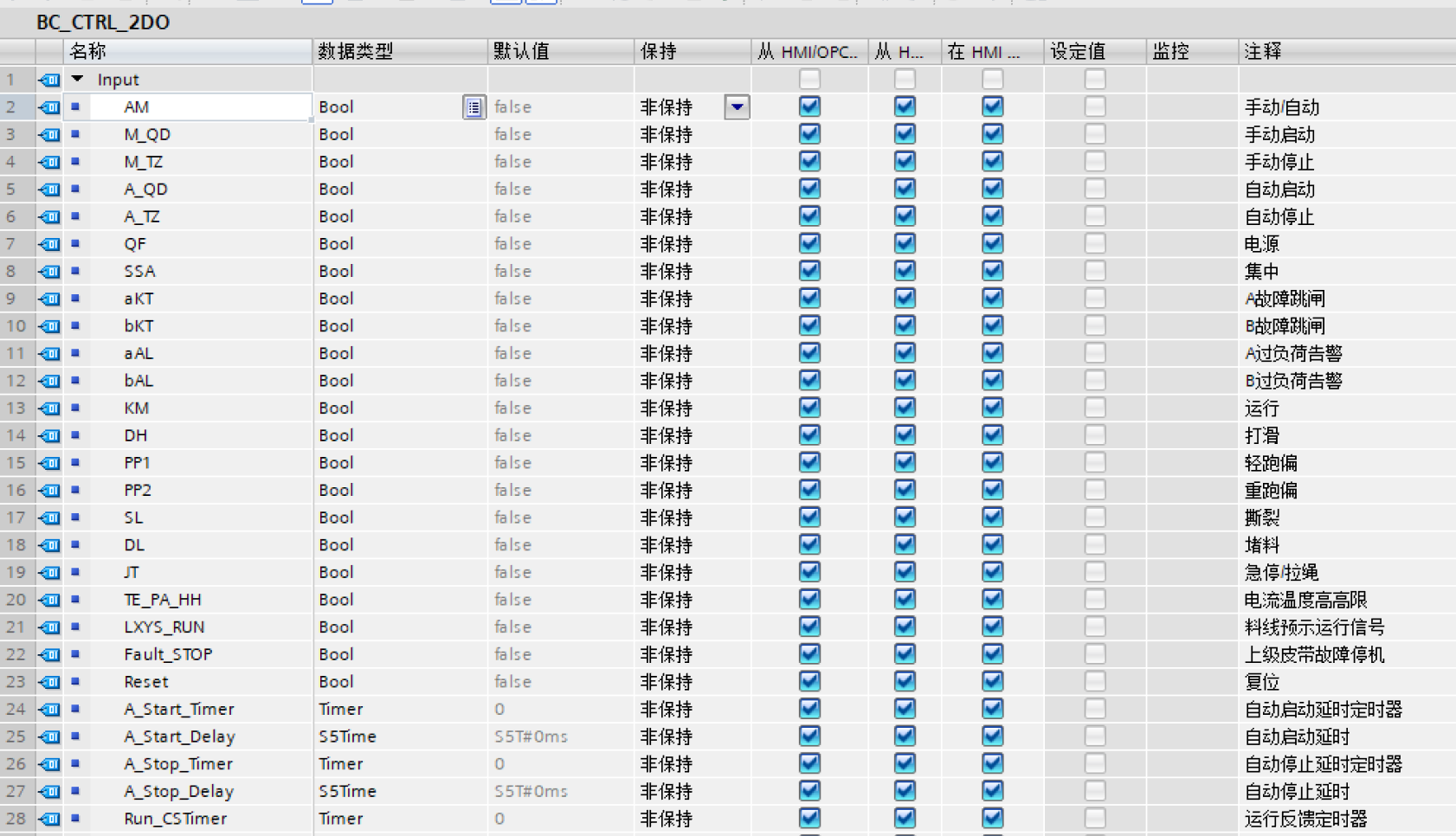
Task: Toggle the 在 HMI ... checkbox for M_QD
Action: point(992,134)
